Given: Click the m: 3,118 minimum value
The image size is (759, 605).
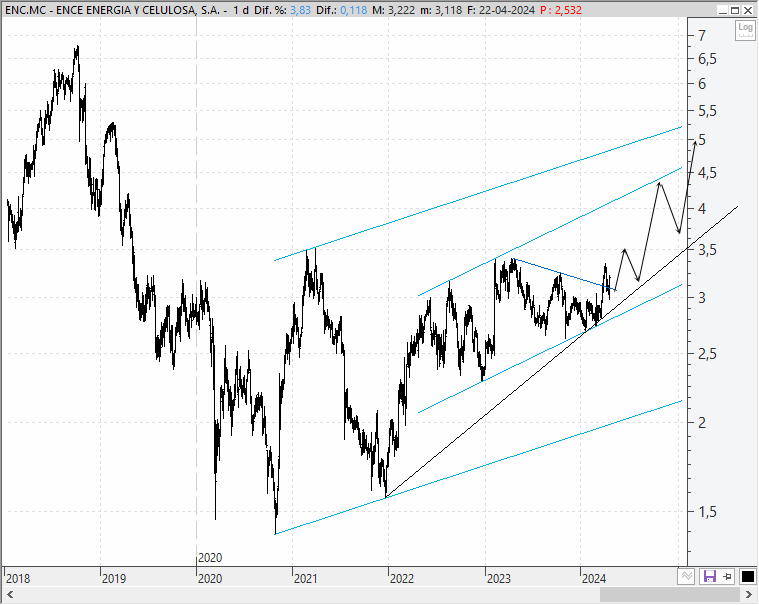Looking at the screenshot, I should point(441,10).
